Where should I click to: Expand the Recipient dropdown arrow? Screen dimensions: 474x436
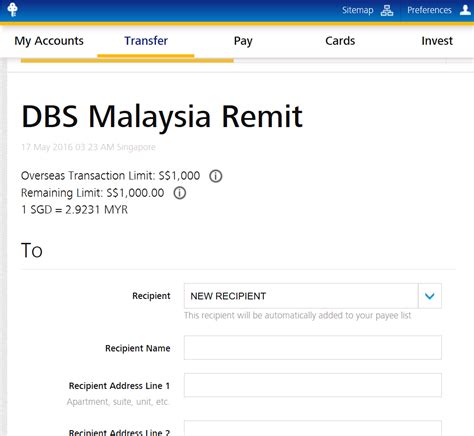[x=430, y=296]
